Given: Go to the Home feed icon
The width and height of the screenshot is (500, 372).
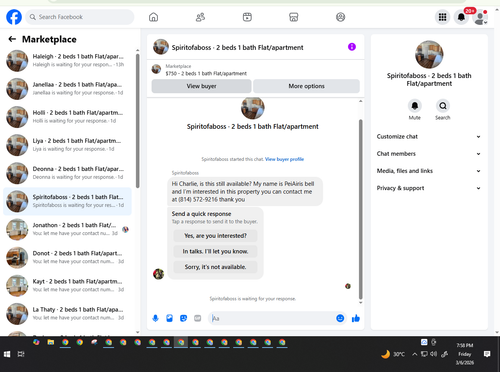Looking at the screenshot, I should (x=153, y=17).
